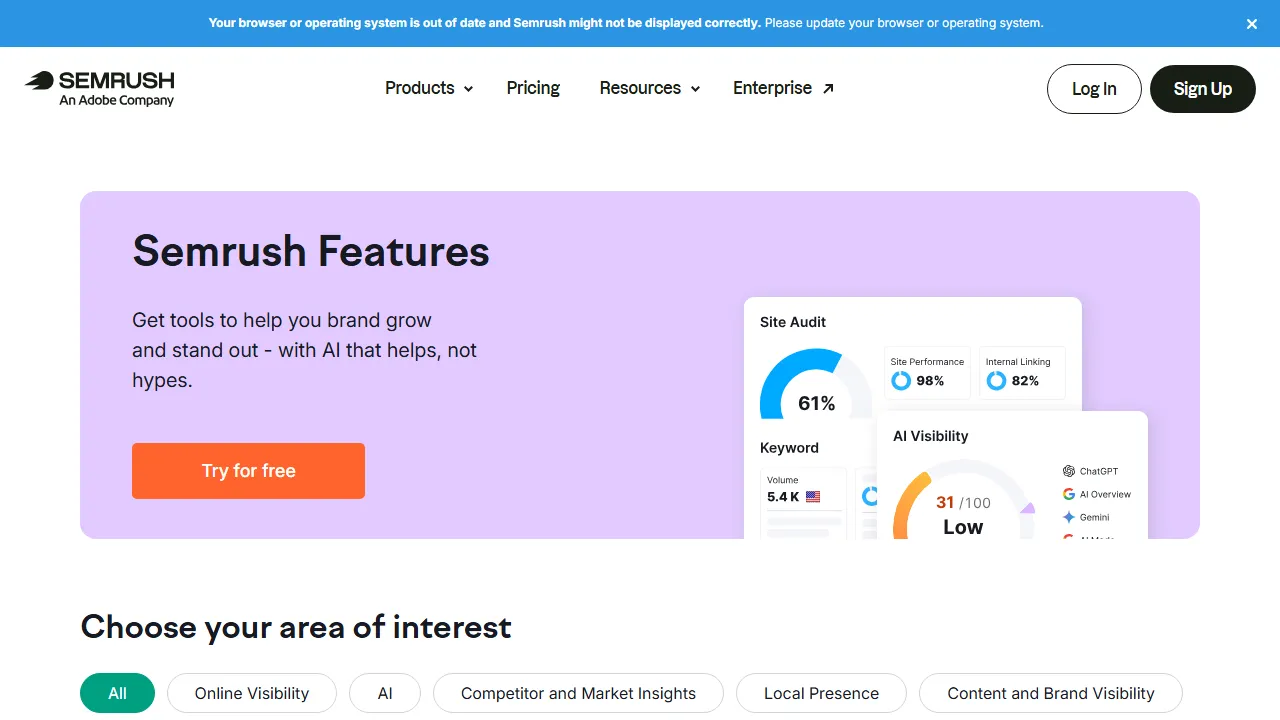
Task: Click the Choose your area of interest heading
Action: pyautogui.click(x=296, y=627)
